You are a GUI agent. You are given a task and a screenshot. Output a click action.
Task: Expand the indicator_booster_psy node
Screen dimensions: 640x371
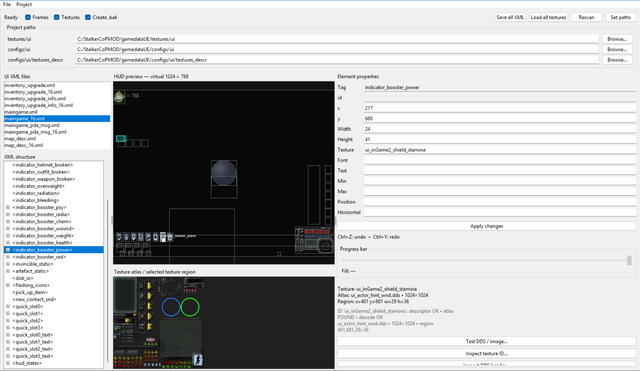8,207
